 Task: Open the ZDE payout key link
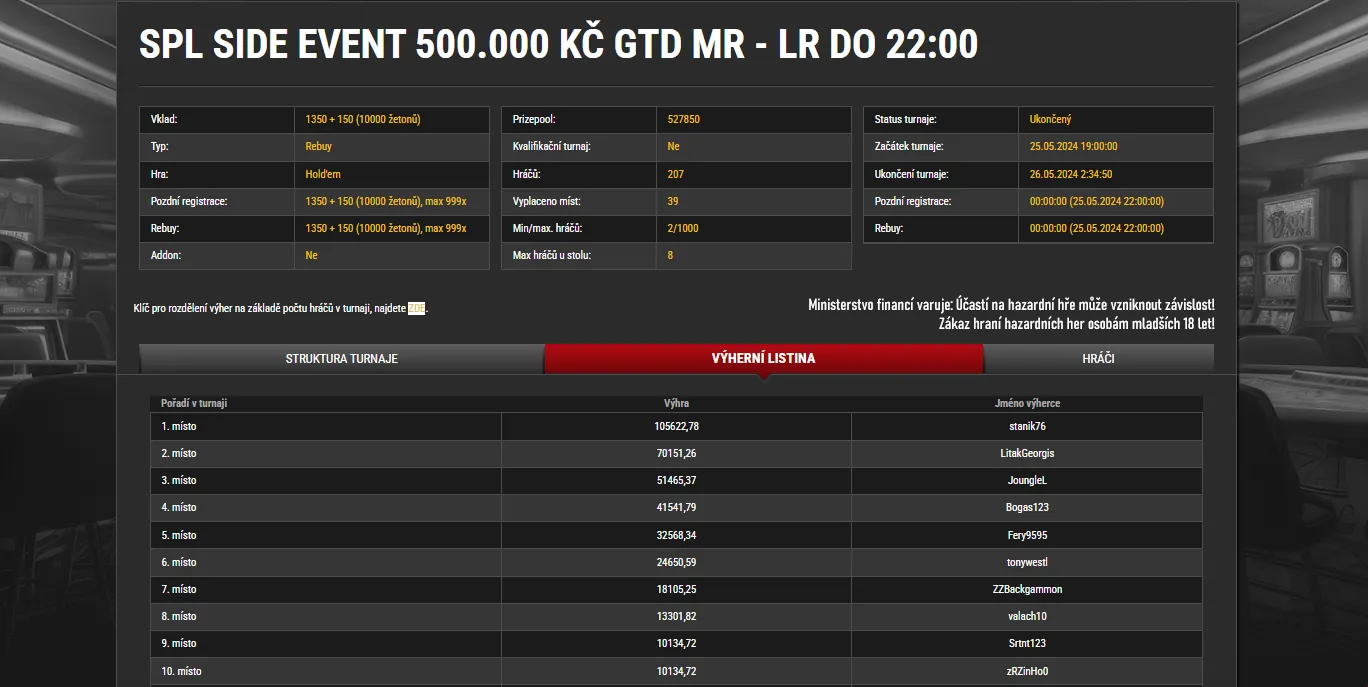[x=419, y=308]
